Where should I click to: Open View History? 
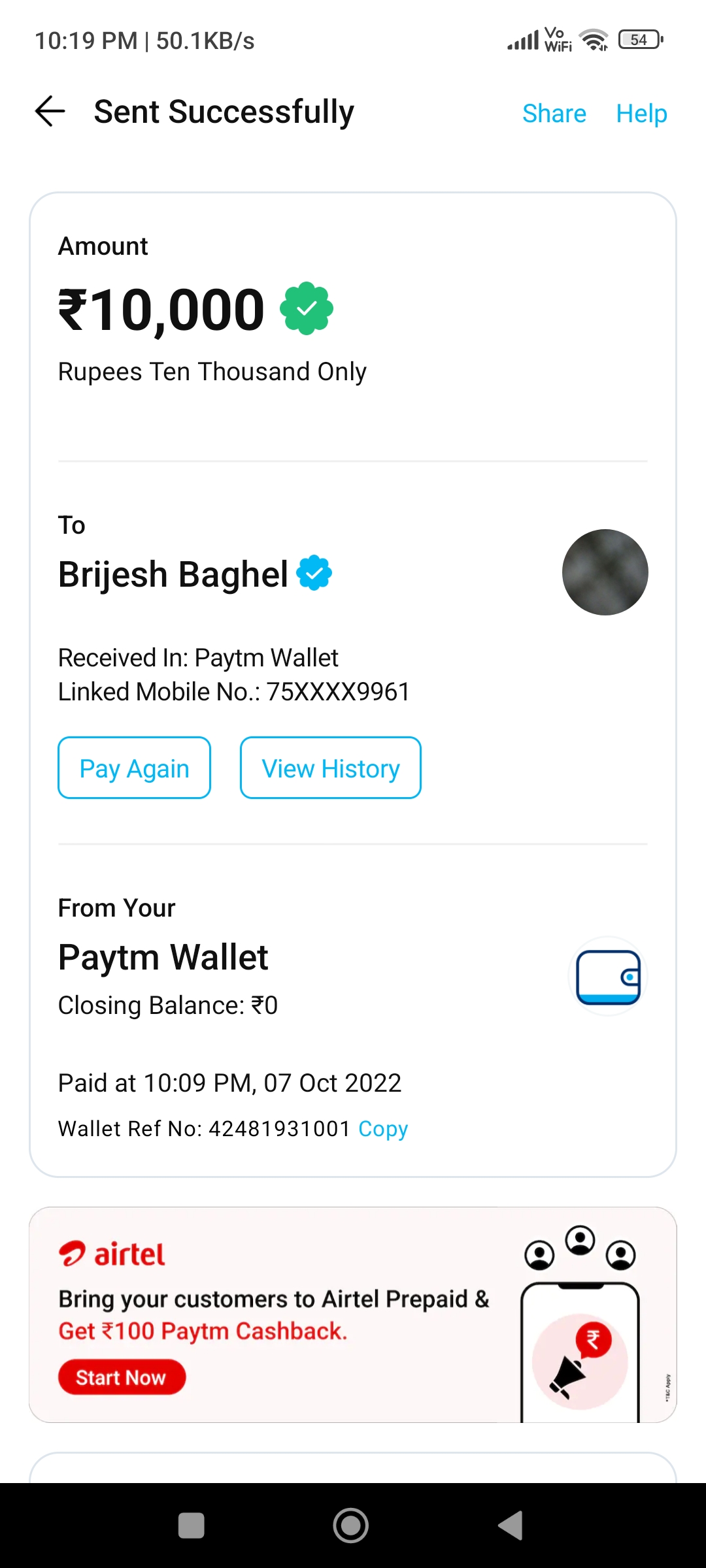click(331, 768)
